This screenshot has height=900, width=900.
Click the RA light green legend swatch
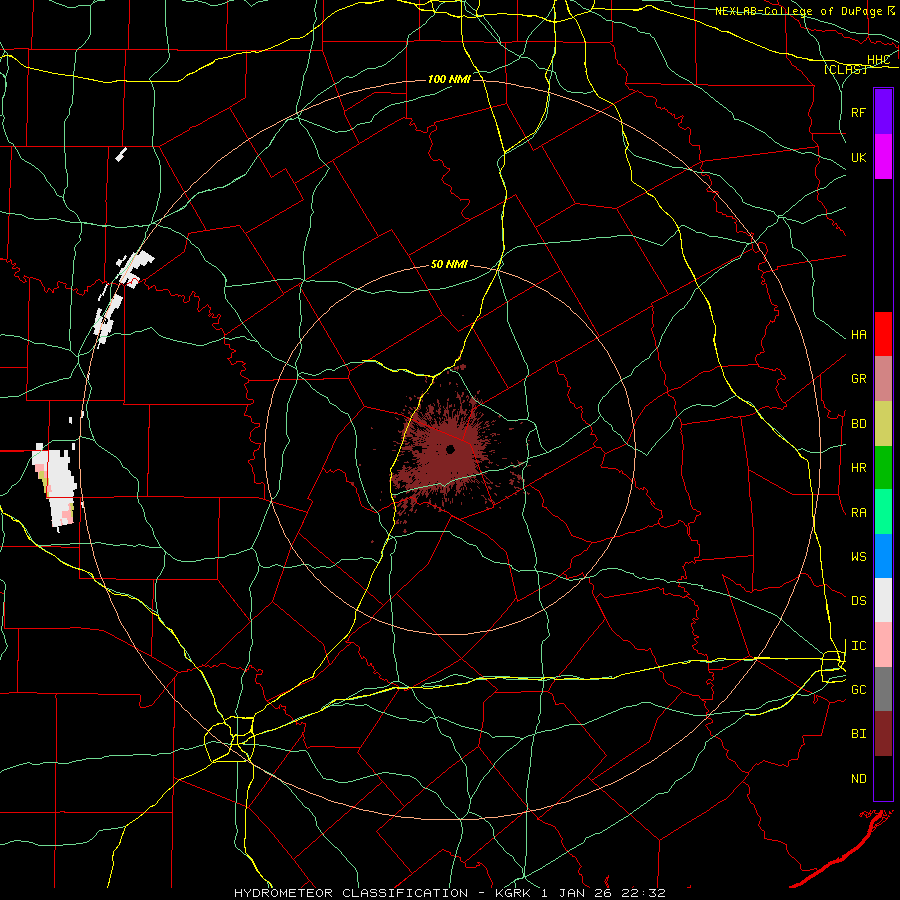(883, 512)
